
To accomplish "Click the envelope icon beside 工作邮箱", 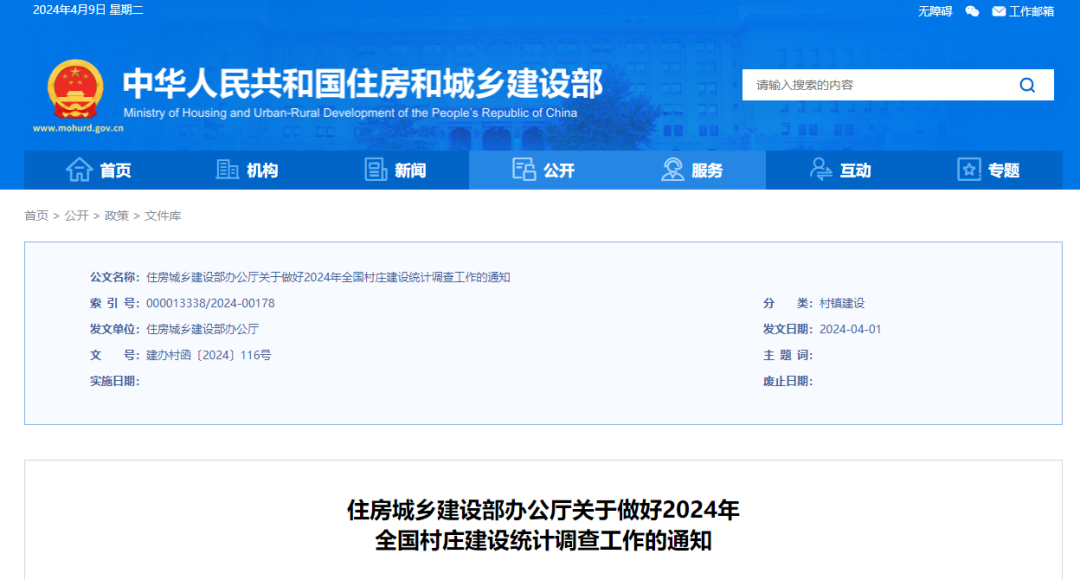I will 997,11.
